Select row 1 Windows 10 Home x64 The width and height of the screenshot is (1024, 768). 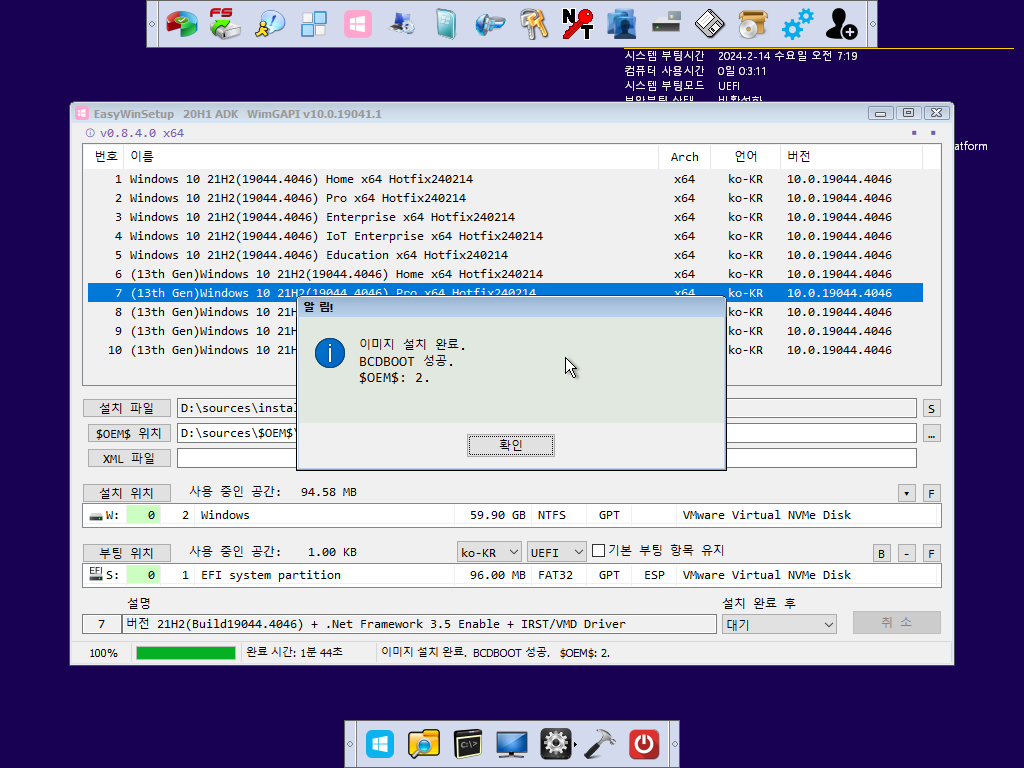point(505,179)
